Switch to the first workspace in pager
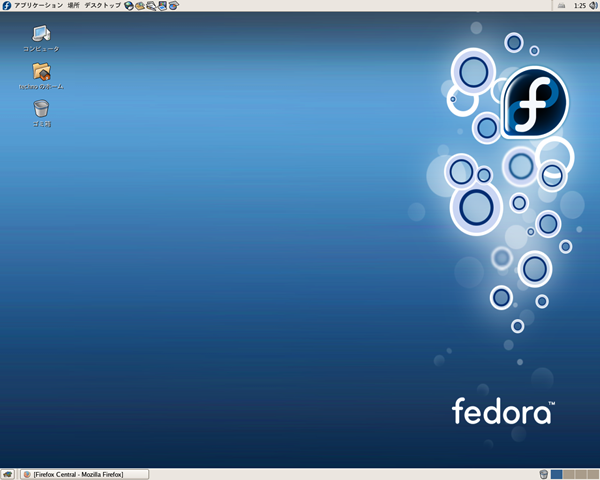Screen dimensions: 600x480 point(557,474)
